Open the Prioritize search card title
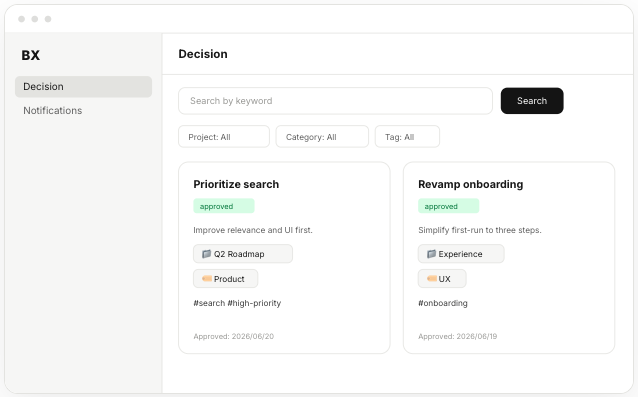The image size is (638, 397). coord(236,184)
